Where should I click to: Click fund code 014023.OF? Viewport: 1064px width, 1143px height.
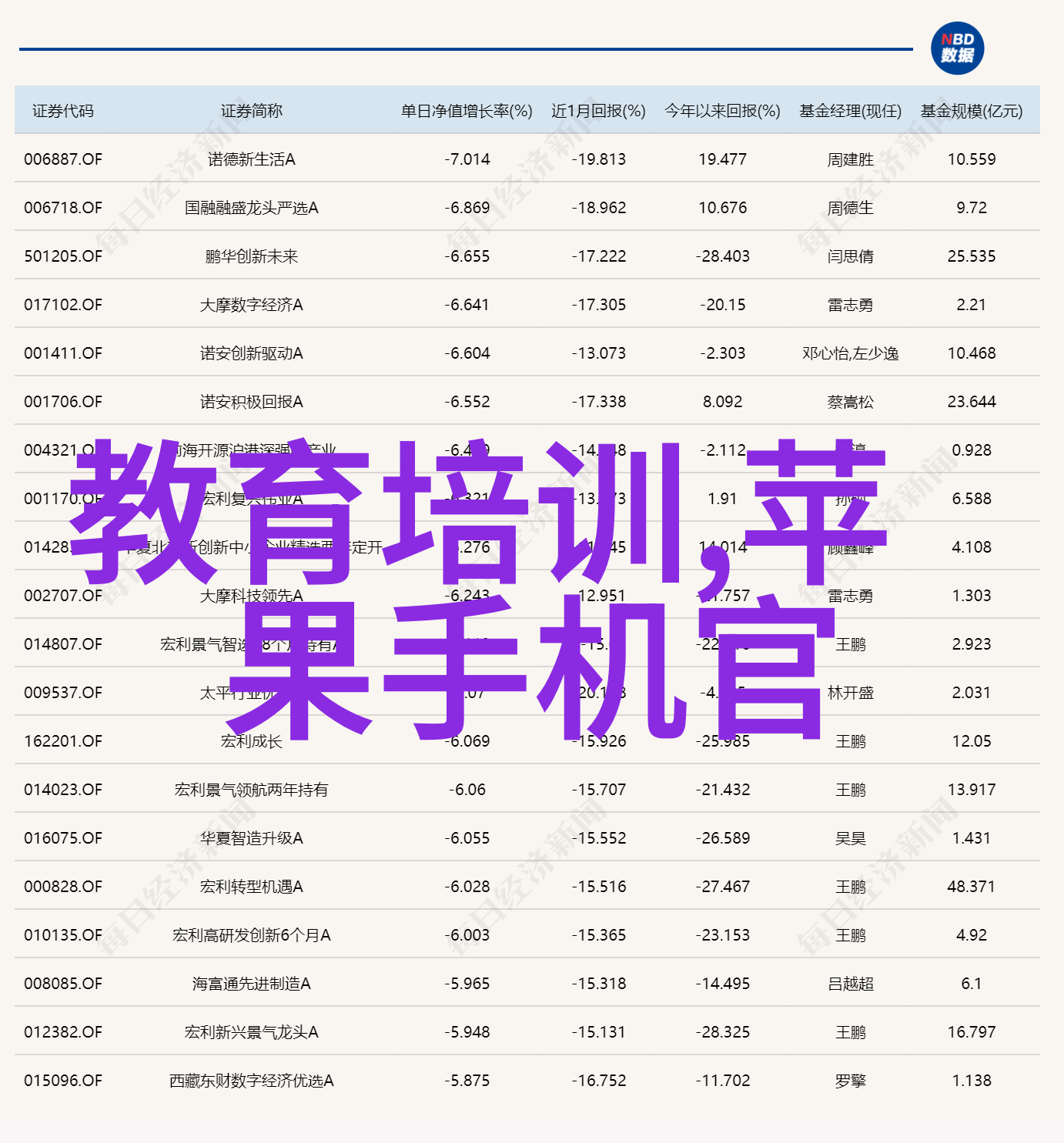pos(63,790)
